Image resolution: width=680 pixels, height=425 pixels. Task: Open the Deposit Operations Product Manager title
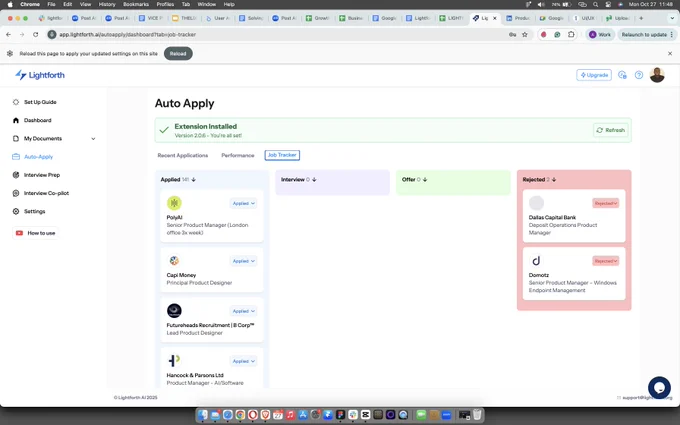[x=563, y=229]
